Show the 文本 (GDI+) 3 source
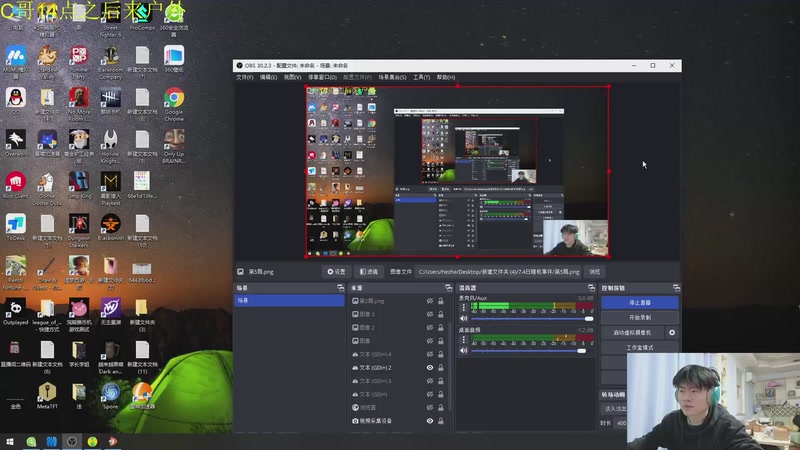The height and width of the screenshot is (450, 800). pyautogui.click(x=430, y=381)
